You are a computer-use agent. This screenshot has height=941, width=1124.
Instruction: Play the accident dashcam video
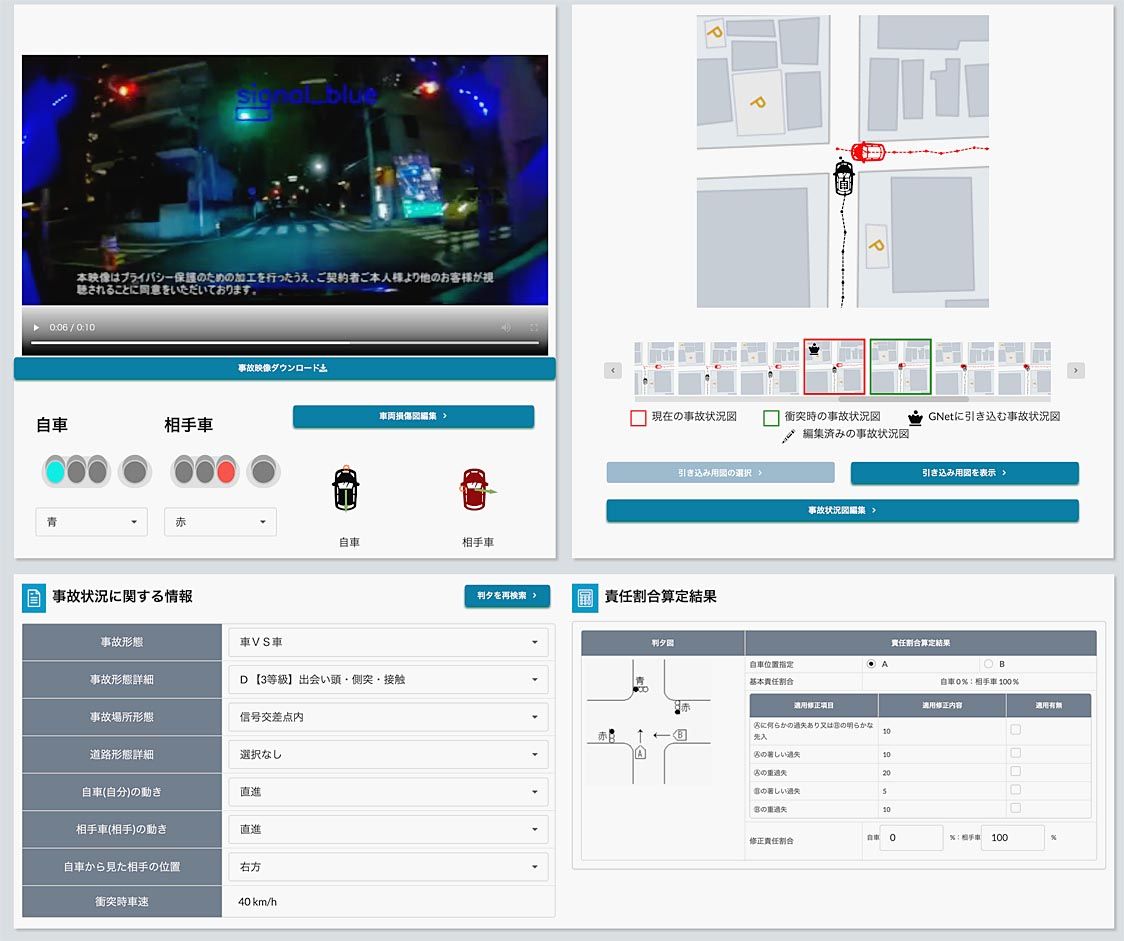(x=37, y=327)
